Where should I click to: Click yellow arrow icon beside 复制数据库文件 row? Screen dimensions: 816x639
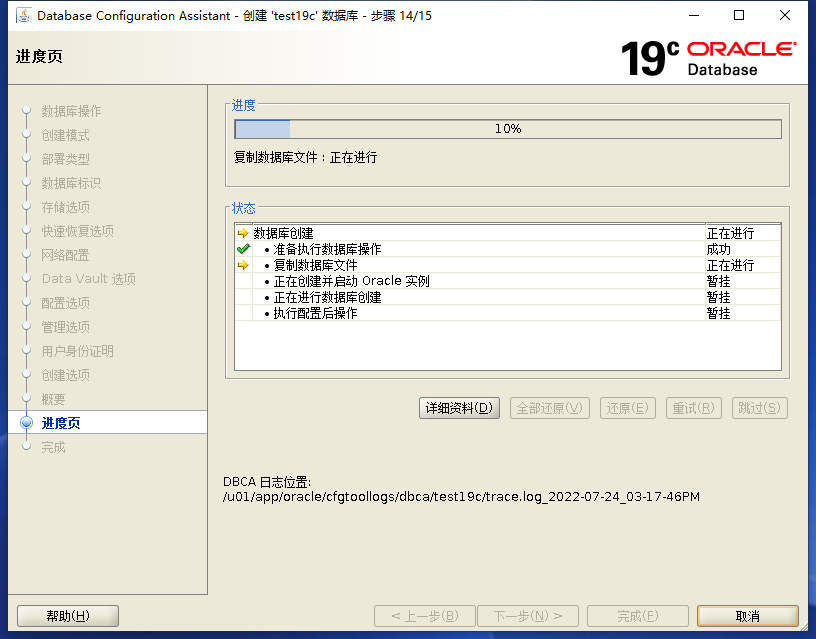[243, 265]
